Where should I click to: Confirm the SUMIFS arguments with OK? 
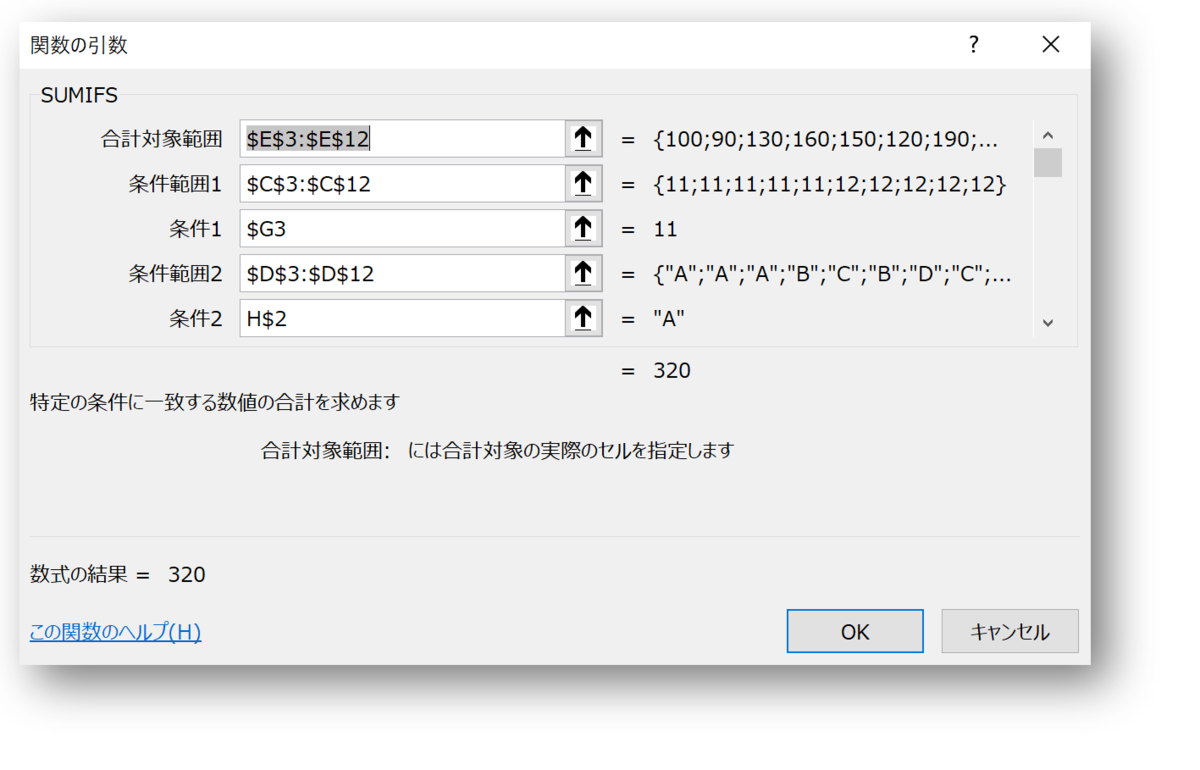pos(855,631)
